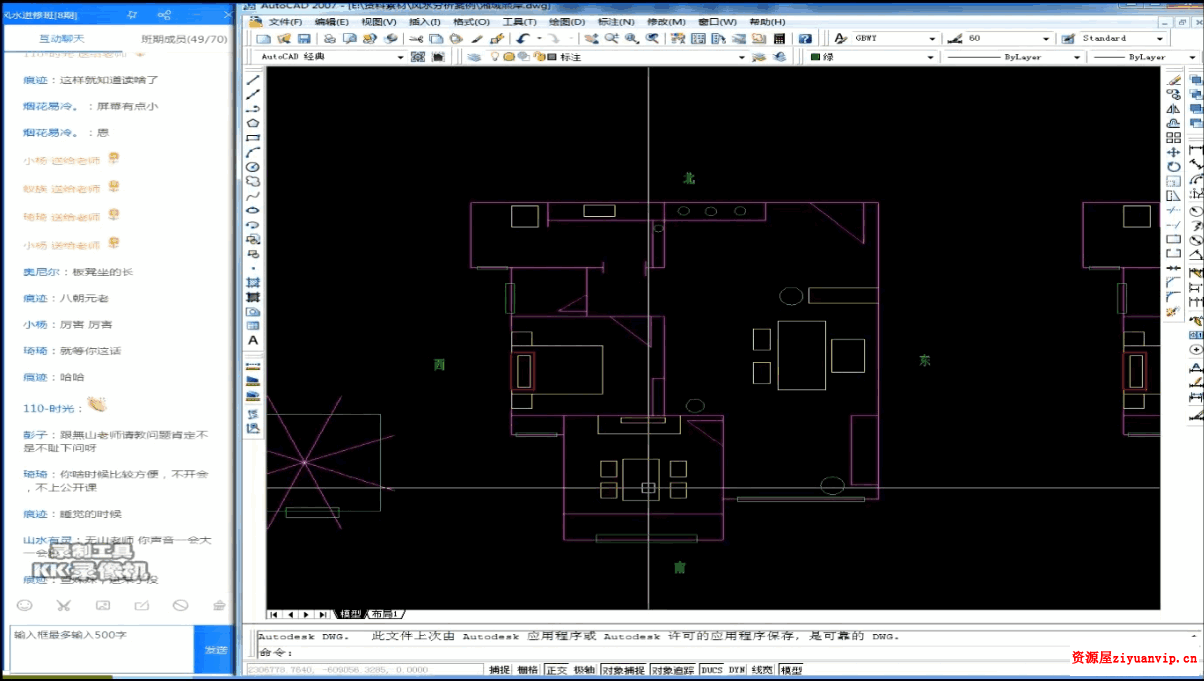The image size is (1204, 681).
Task: Select the Revision Cloud tool
Action: click(253, 181)
